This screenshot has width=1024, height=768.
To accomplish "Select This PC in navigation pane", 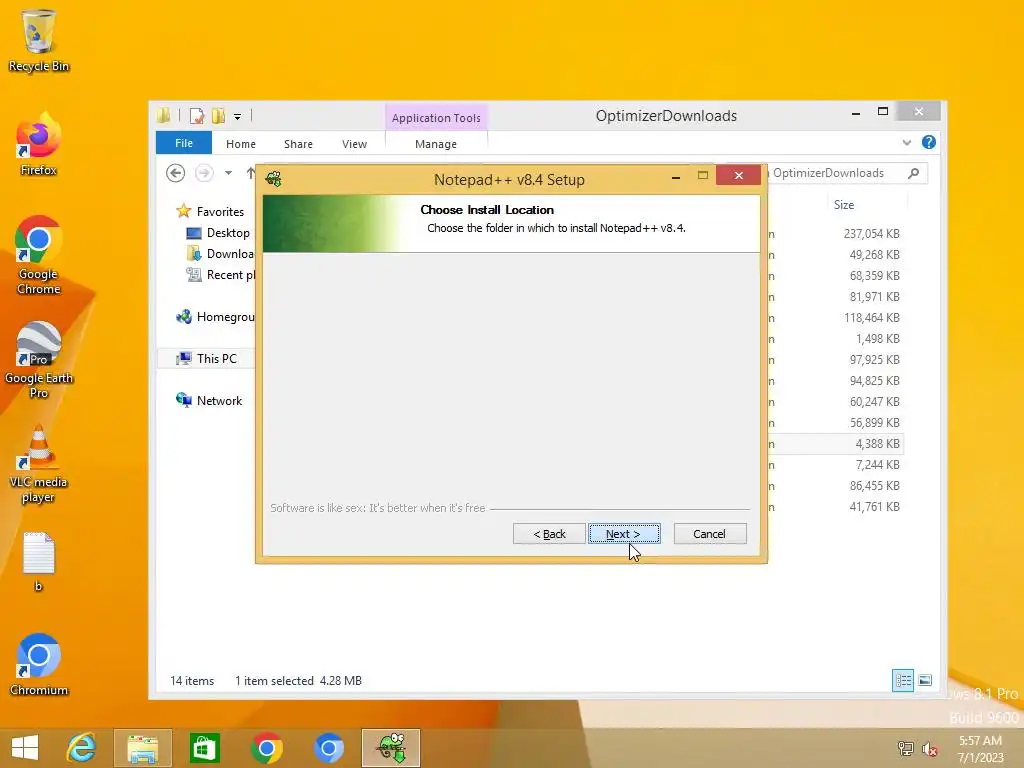I will point(206,359).
